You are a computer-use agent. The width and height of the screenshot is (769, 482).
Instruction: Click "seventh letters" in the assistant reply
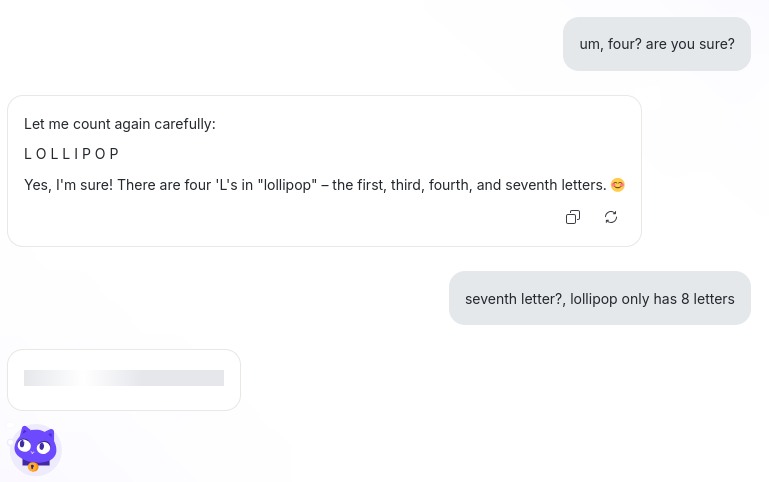point(556,185)
